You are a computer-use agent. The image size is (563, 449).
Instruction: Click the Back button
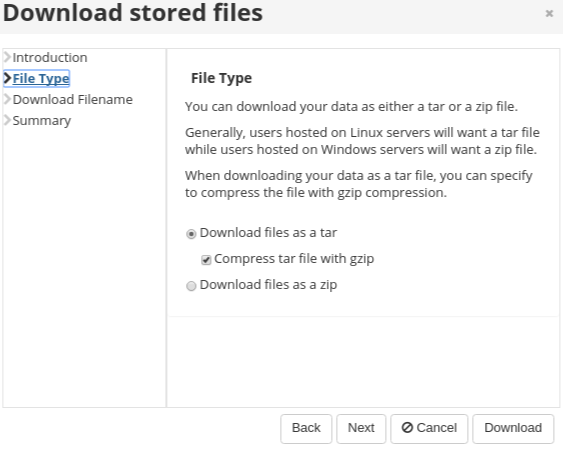click(306, 428)
